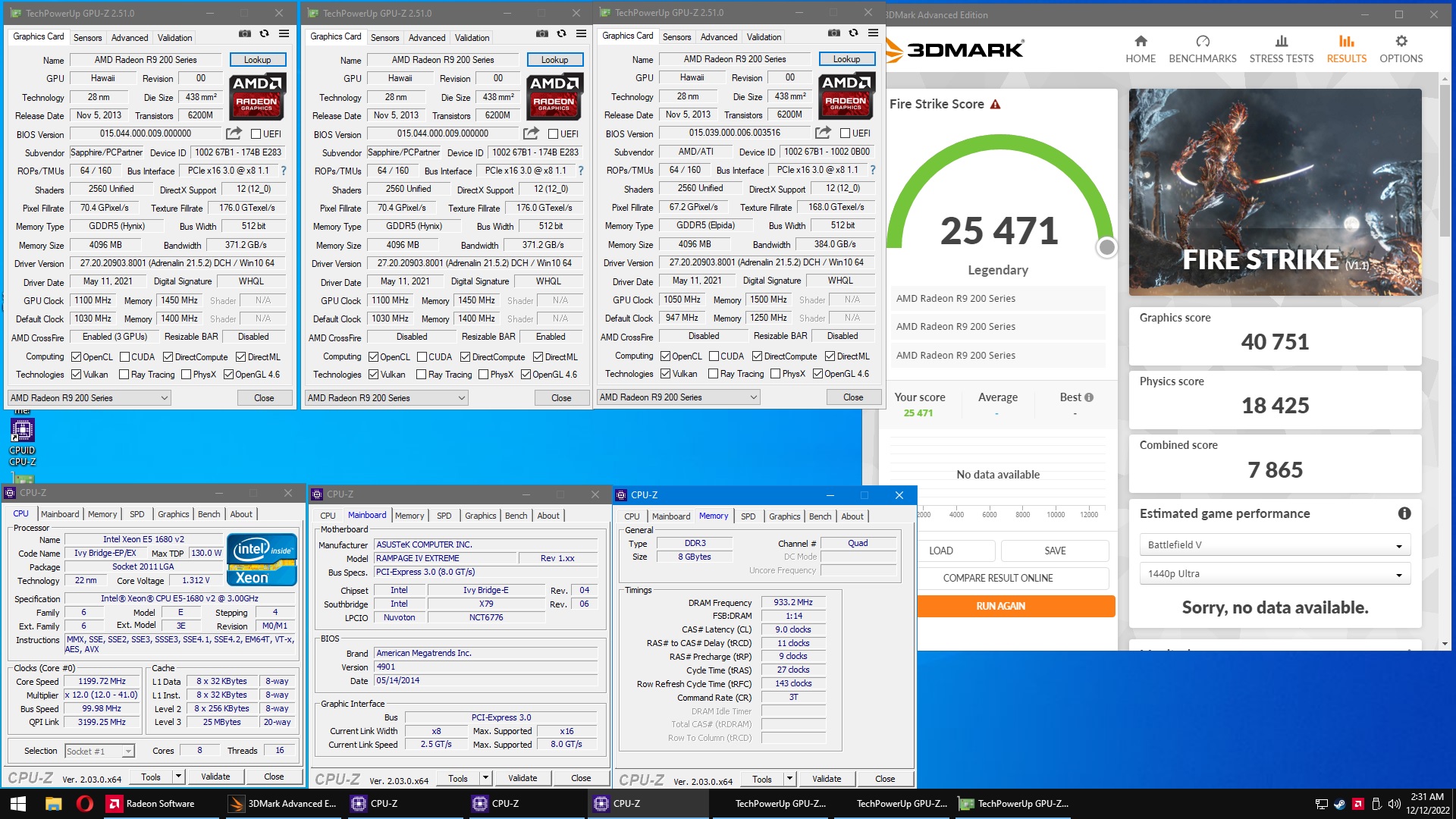Open 3DMark RESULTS section
Screen dimensions: 1456x819
[1347, 49]
